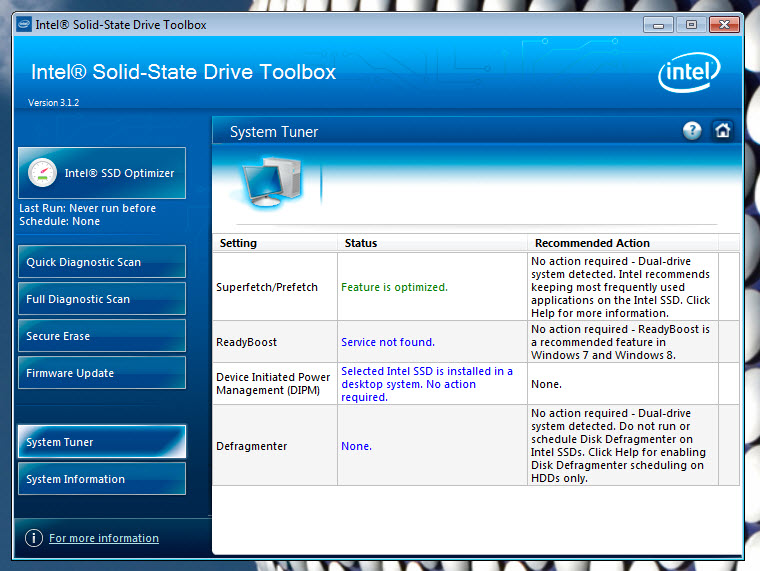Select the Device Initiated Power Management cell

(x=275, y=383)
